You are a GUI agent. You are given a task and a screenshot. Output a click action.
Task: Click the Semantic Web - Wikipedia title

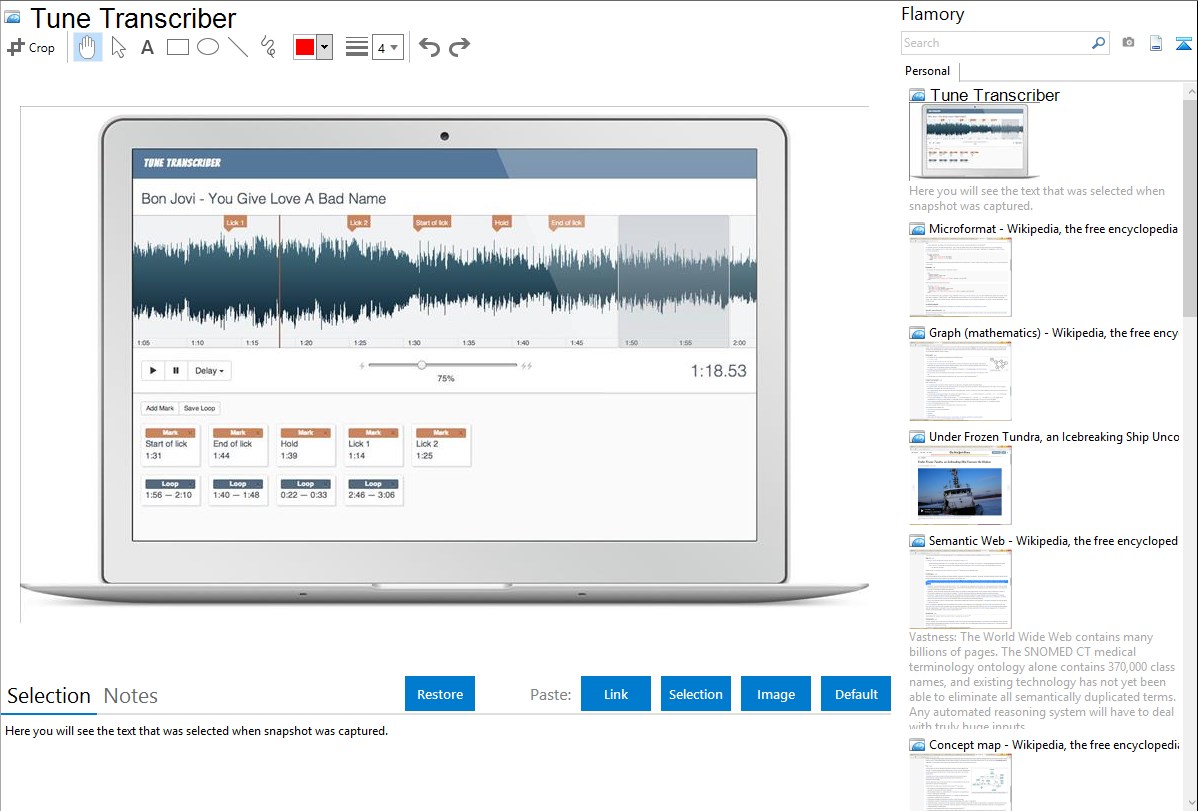tap(1053, 540)
